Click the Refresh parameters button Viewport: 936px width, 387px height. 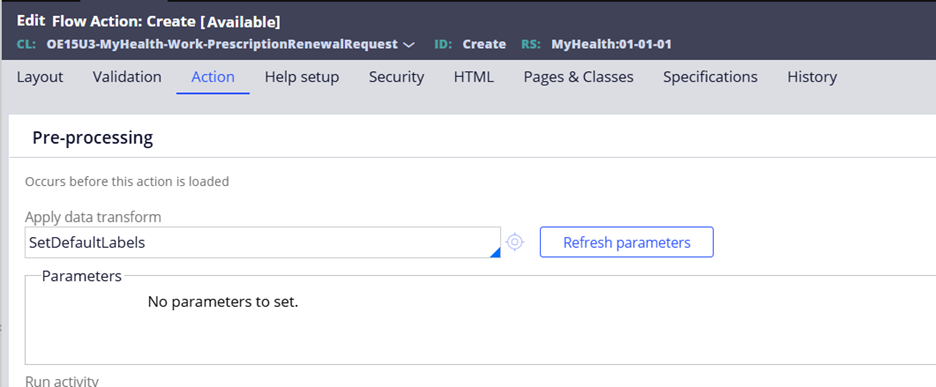(627, 242)
